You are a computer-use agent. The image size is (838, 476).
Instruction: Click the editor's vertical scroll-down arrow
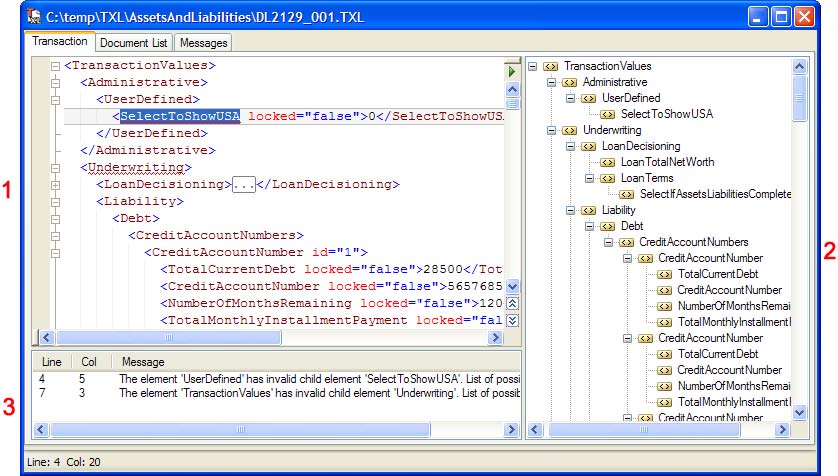coord(512,286)
